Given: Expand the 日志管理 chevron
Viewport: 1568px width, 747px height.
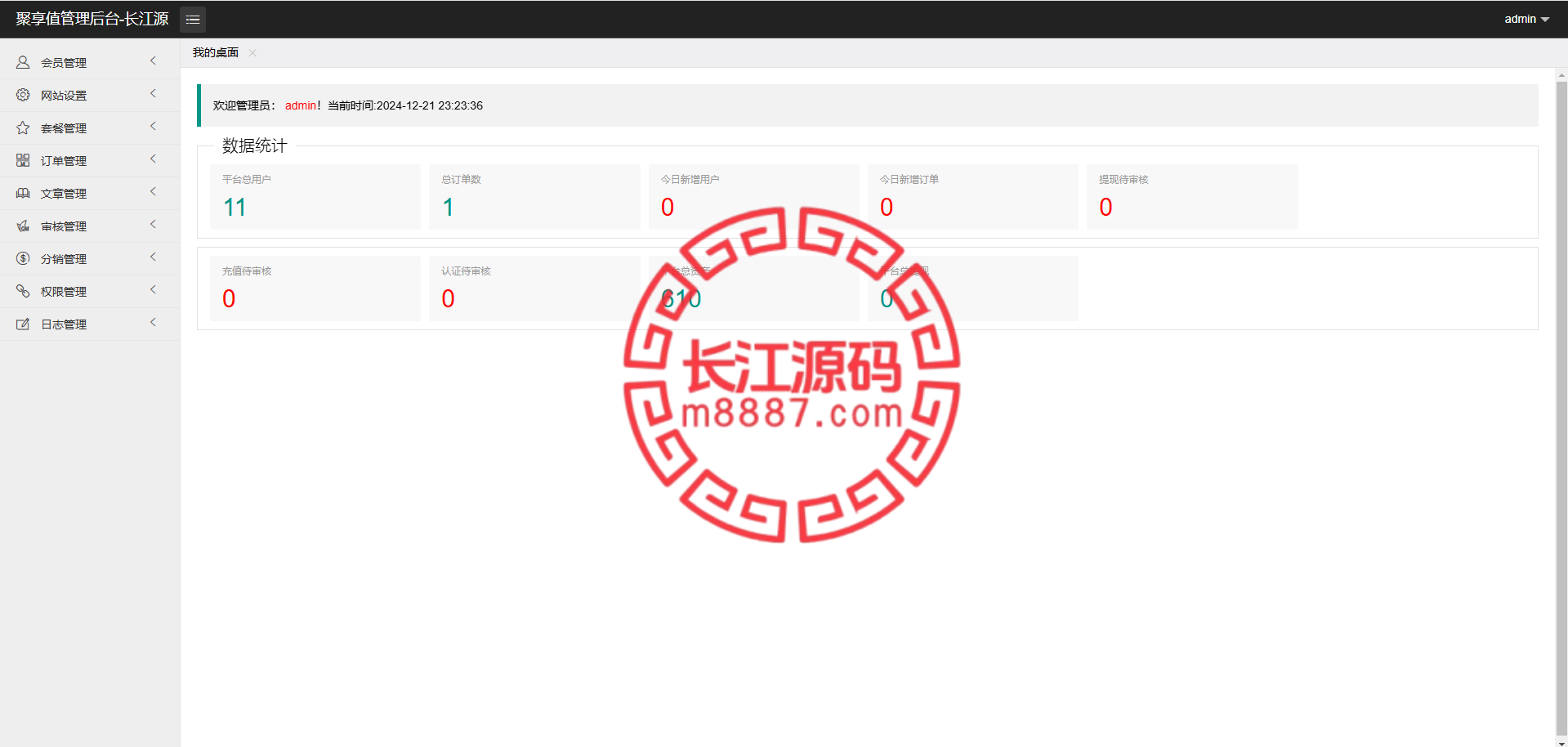Looking at the screenshot, I should 153,323.
